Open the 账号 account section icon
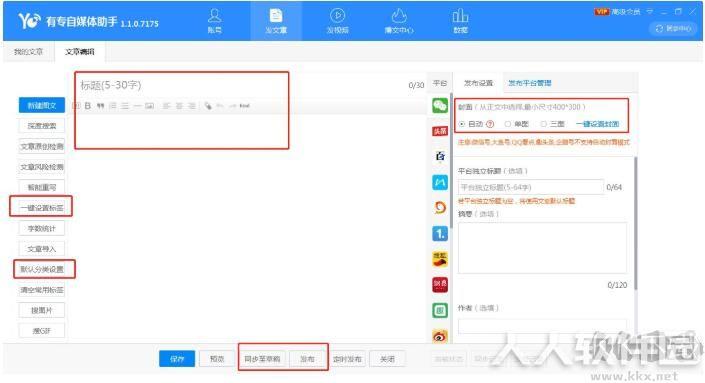This screenshot has height=383, width=705. coord(214,21)
